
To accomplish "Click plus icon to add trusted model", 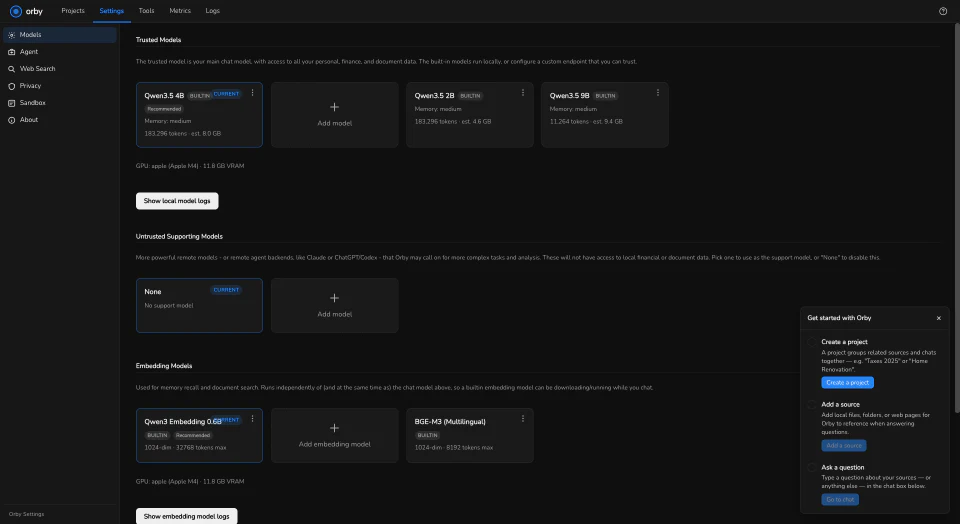I will 334,107.
